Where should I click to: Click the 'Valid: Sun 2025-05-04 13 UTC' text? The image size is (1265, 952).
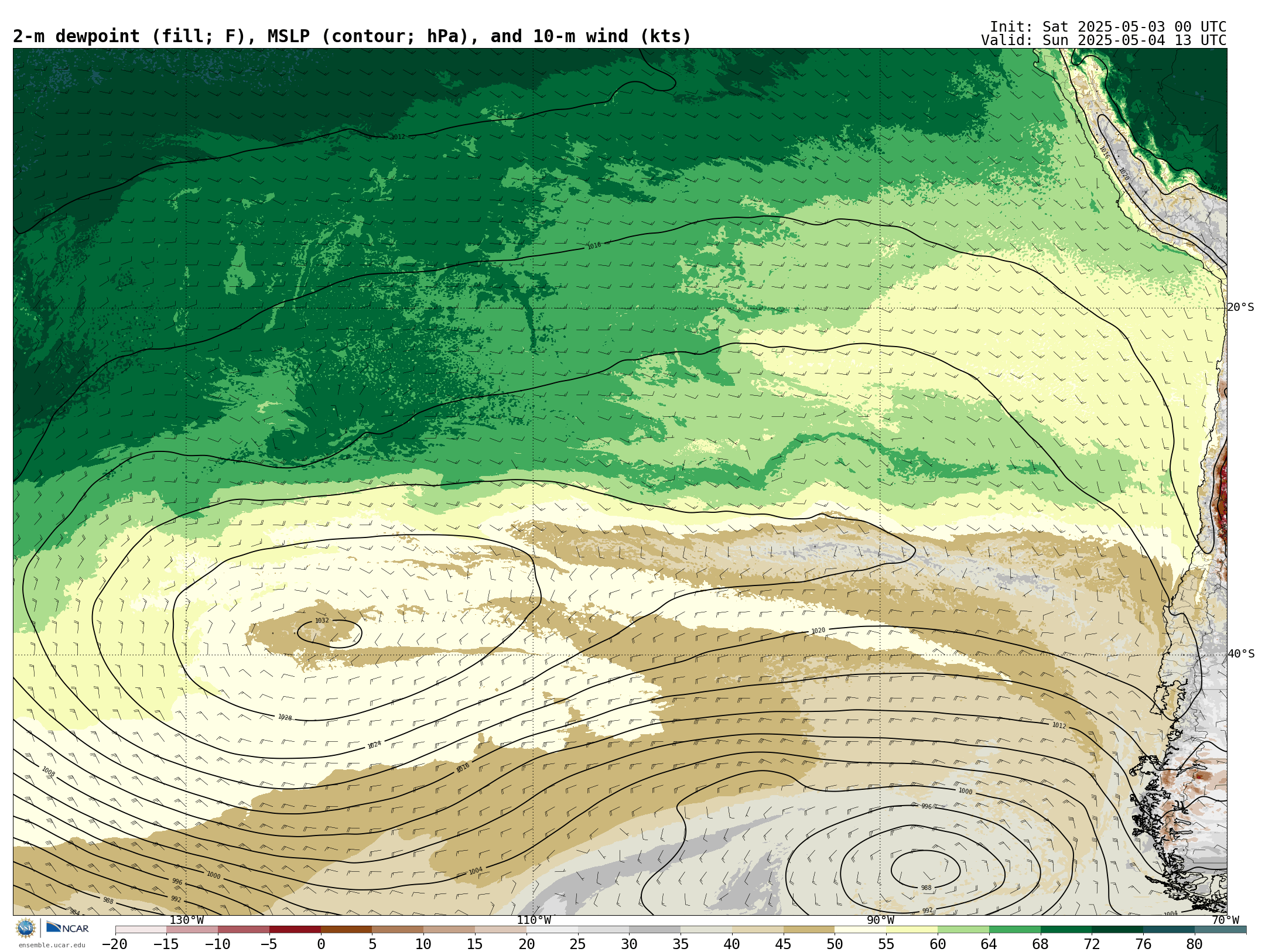[1103, 40]
